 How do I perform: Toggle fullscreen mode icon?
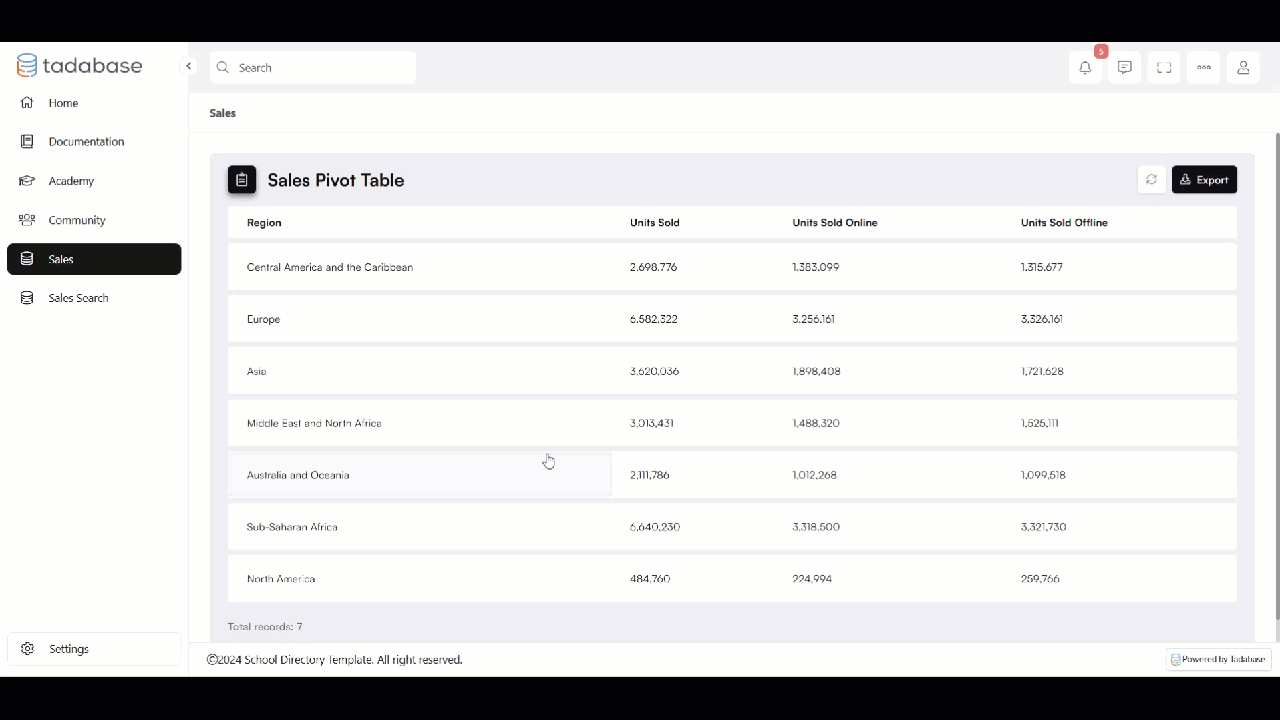[1164, 68]
